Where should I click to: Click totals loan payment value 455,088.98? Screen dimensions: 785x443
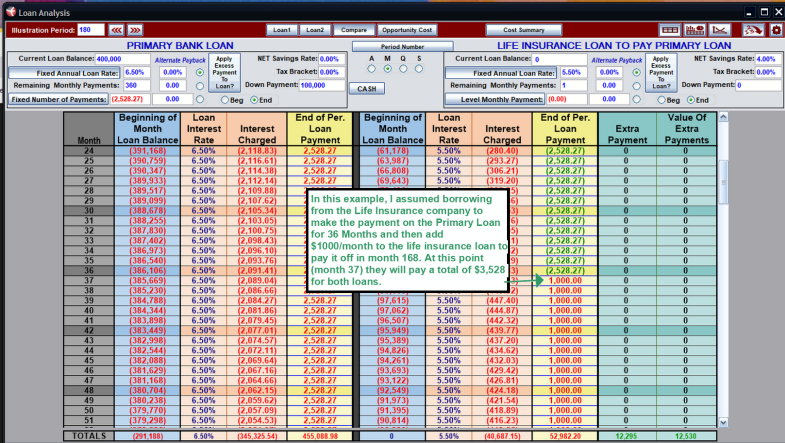pyautogui.click(x=320, y=436)
